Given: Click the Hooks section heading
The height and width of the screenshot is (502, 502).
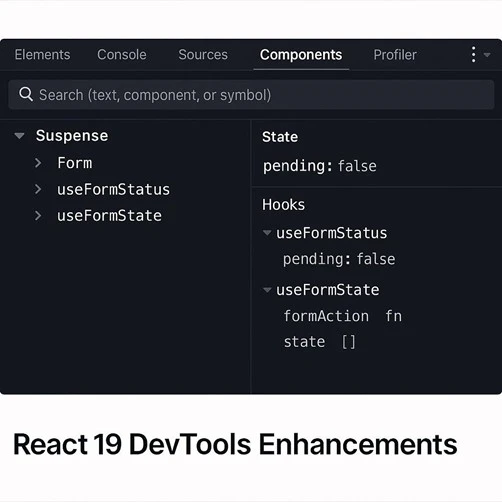Looking at the screenshot, I should [283, 205].
